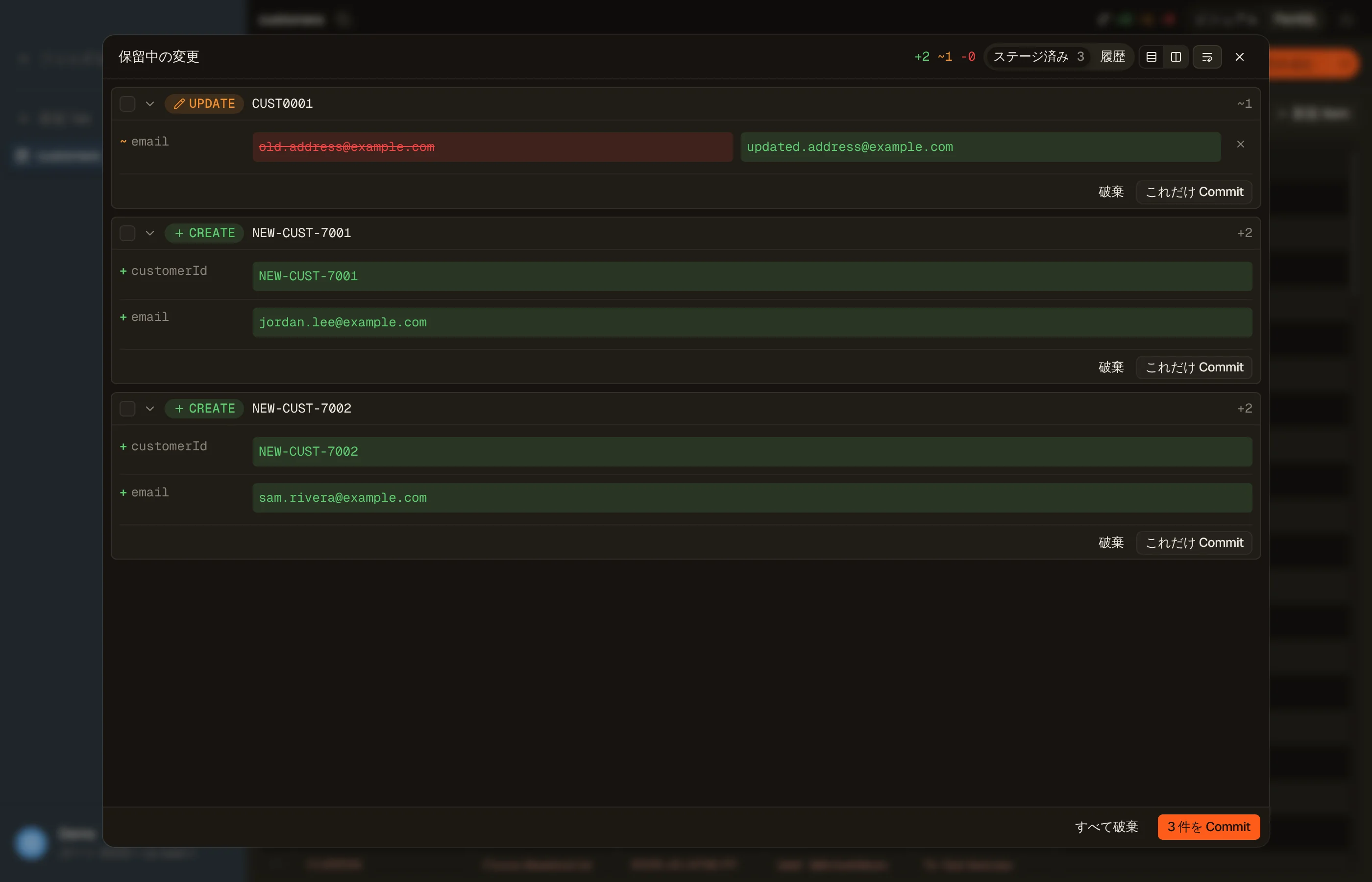Click the 3 件を Commit button
The image size is (1372, 882).
tap(1208, 827)
